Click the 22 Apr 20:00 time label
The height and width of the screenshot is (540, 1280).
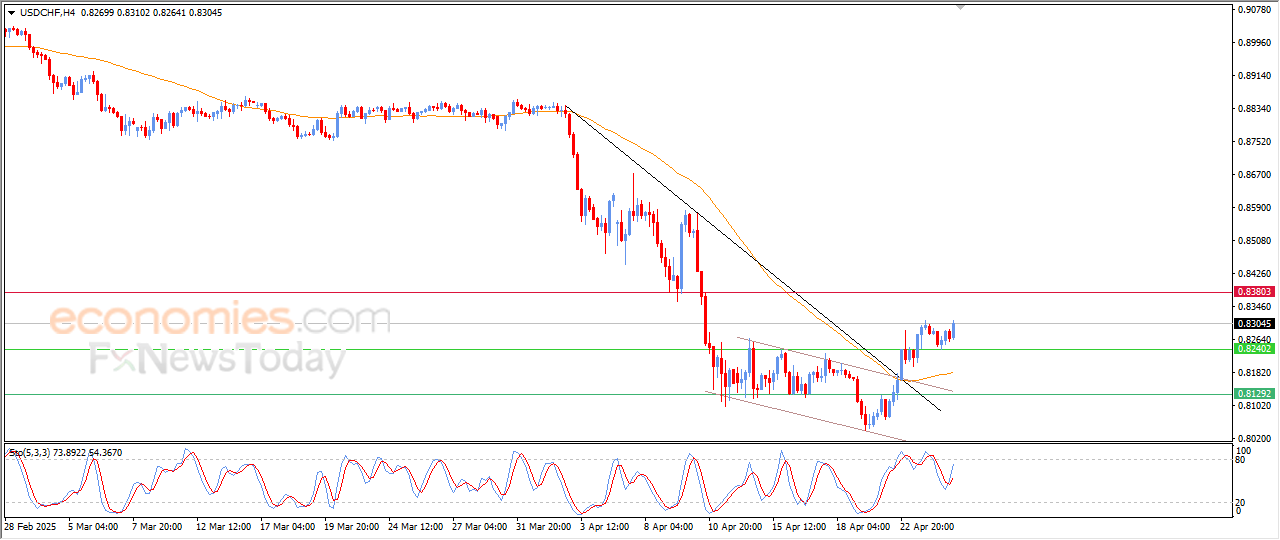926,526
